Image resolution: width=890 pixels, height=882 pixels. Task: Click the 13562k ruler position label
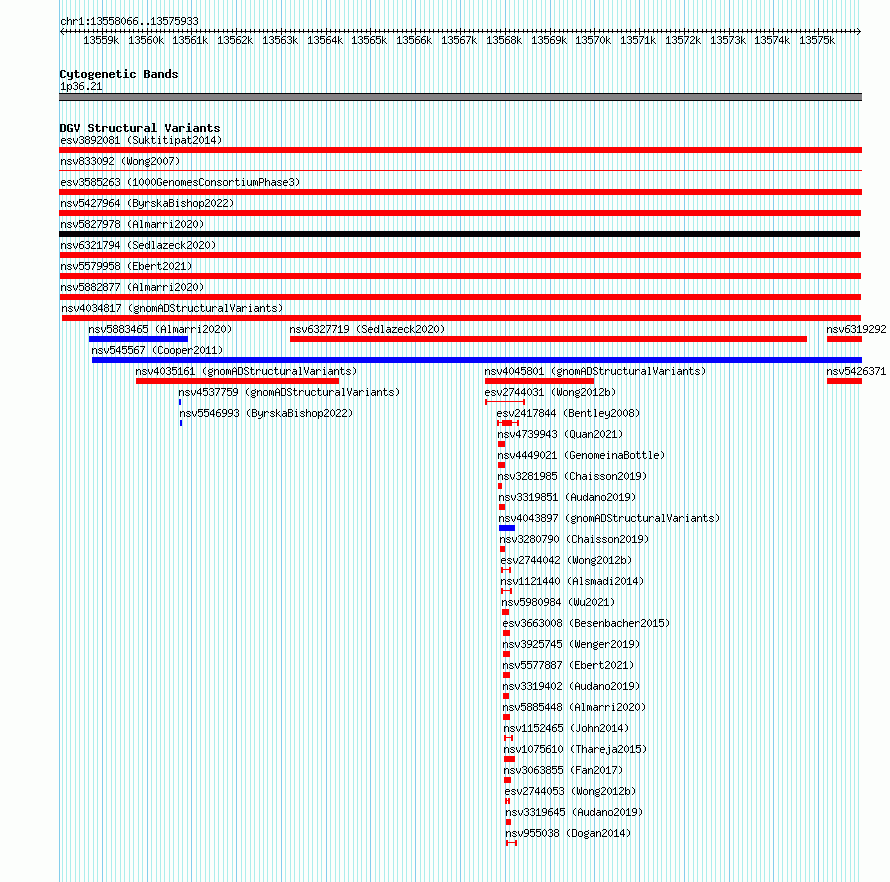pyautogui.click(x=235, y=40)
